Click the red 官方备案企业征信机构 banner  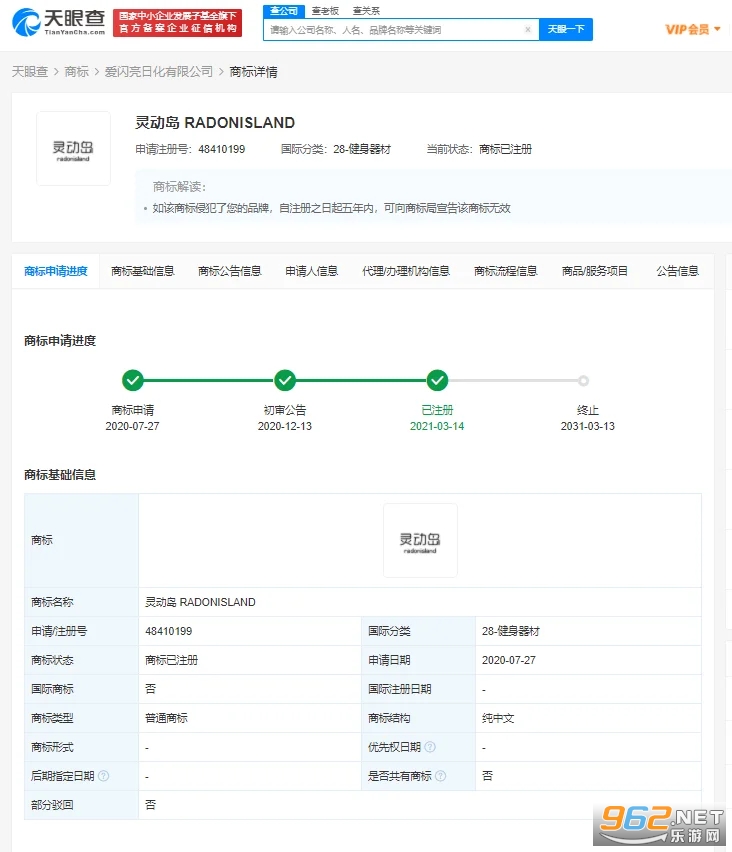pyautogui.click(x=178, y=23)
